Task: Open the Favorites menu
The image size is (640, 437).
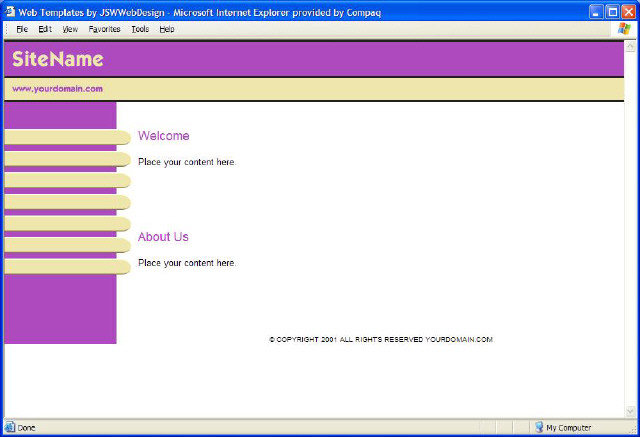Action: pyautogui.click(x=104, y=29)
